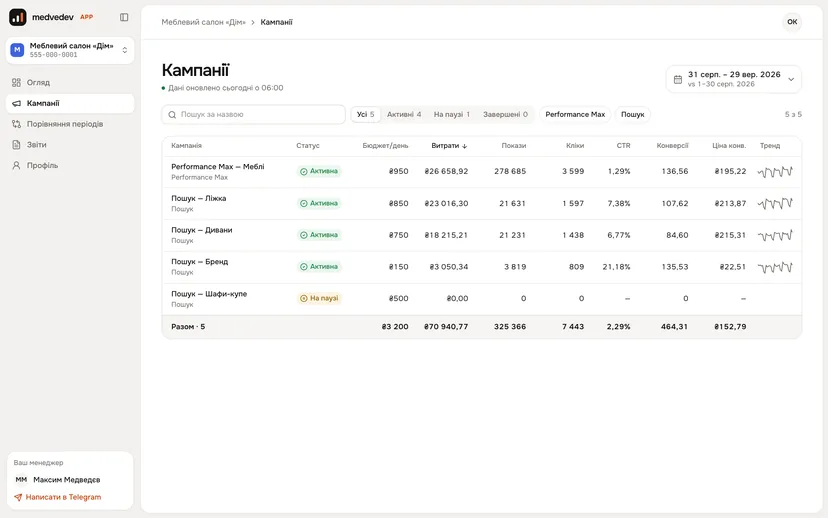Go to Порівняння періодів
828x518 pixels.
point(70,124)
